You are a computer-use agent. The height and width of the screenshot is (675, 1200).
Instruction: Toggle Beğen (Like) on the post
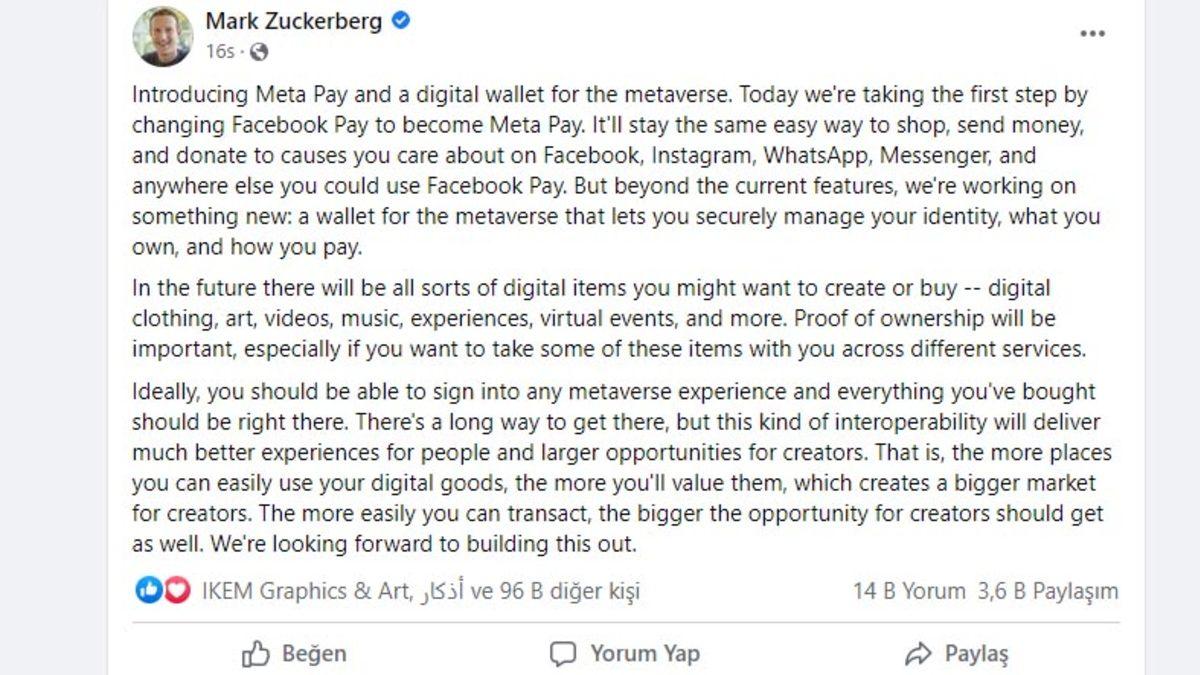pos(295,654)
